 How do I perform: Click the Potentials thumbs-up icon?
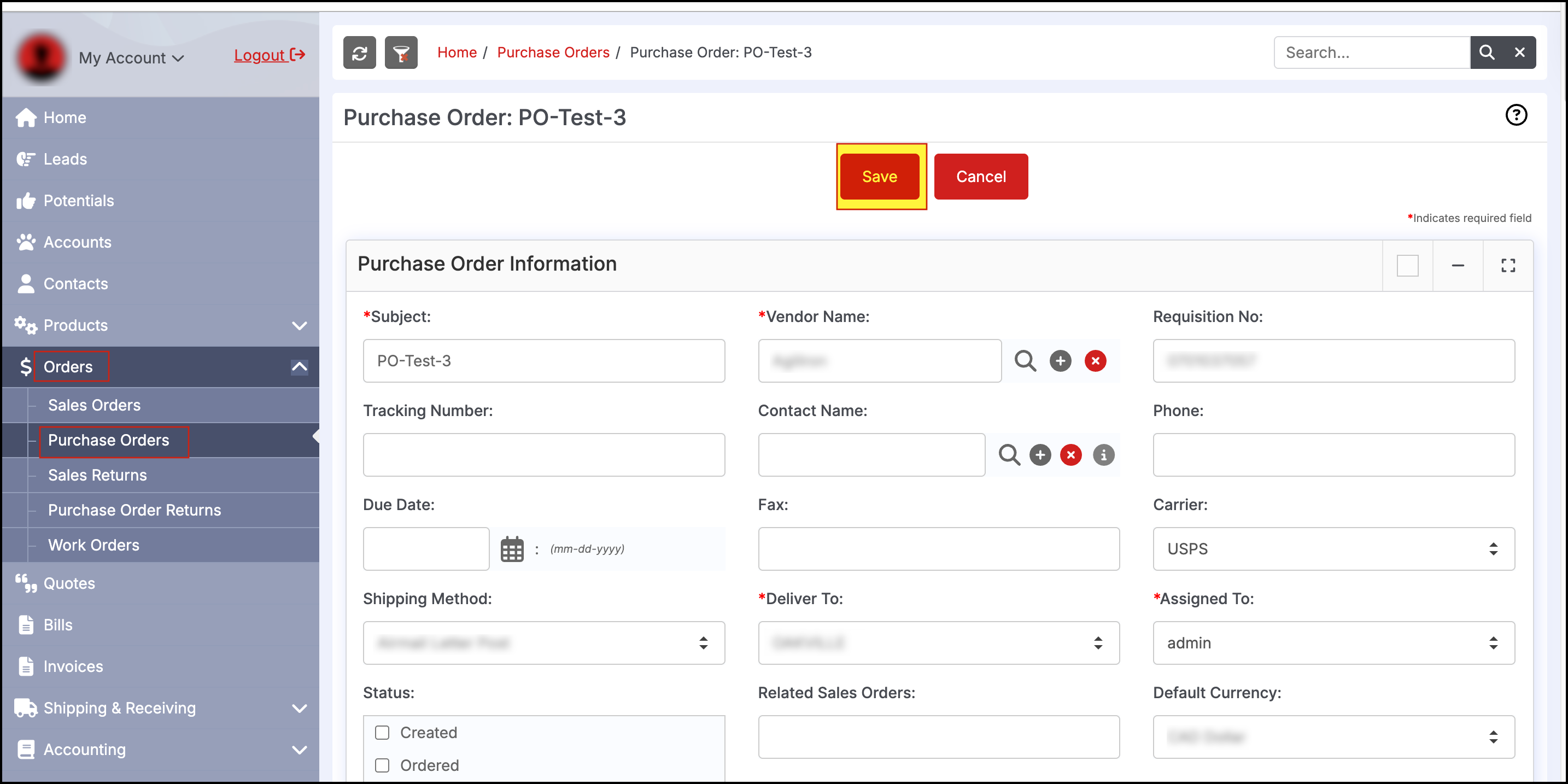pyautogui.click(x=26, y=201)
